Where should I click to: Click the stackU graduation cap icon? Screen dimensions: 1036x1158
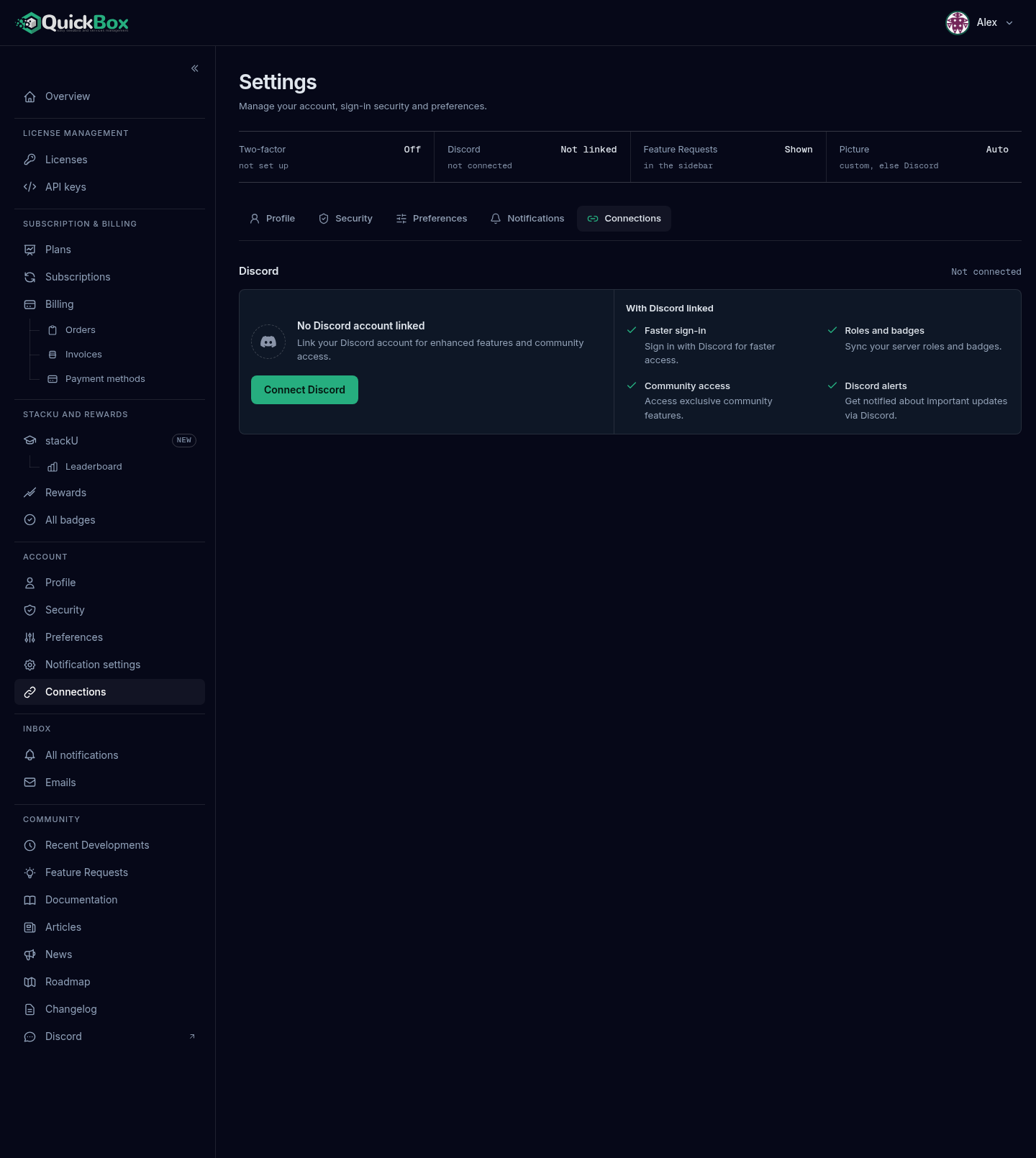pyautogui.click(x=30, y=440)
